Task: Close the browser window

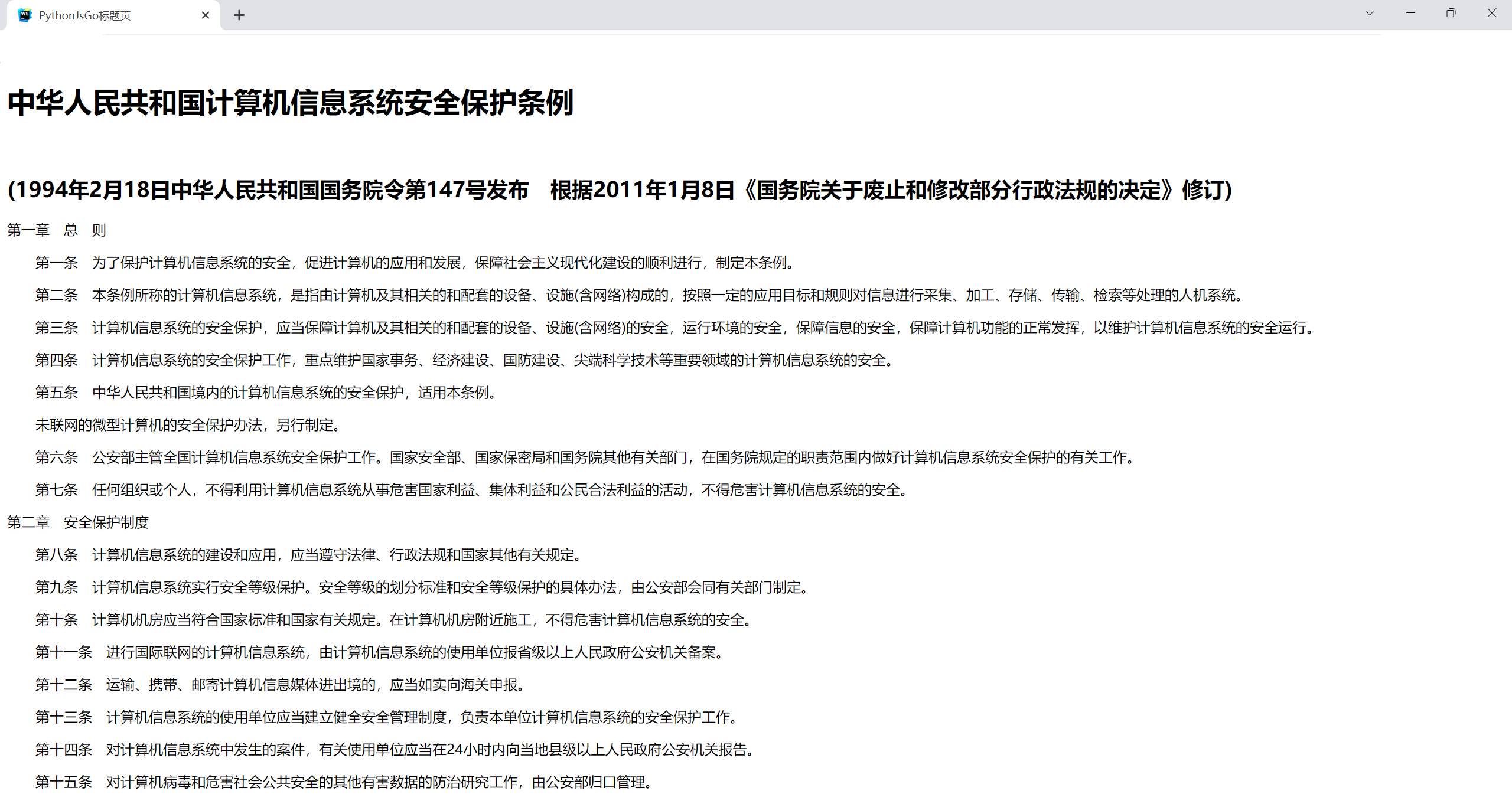Action: (1491, 13)
